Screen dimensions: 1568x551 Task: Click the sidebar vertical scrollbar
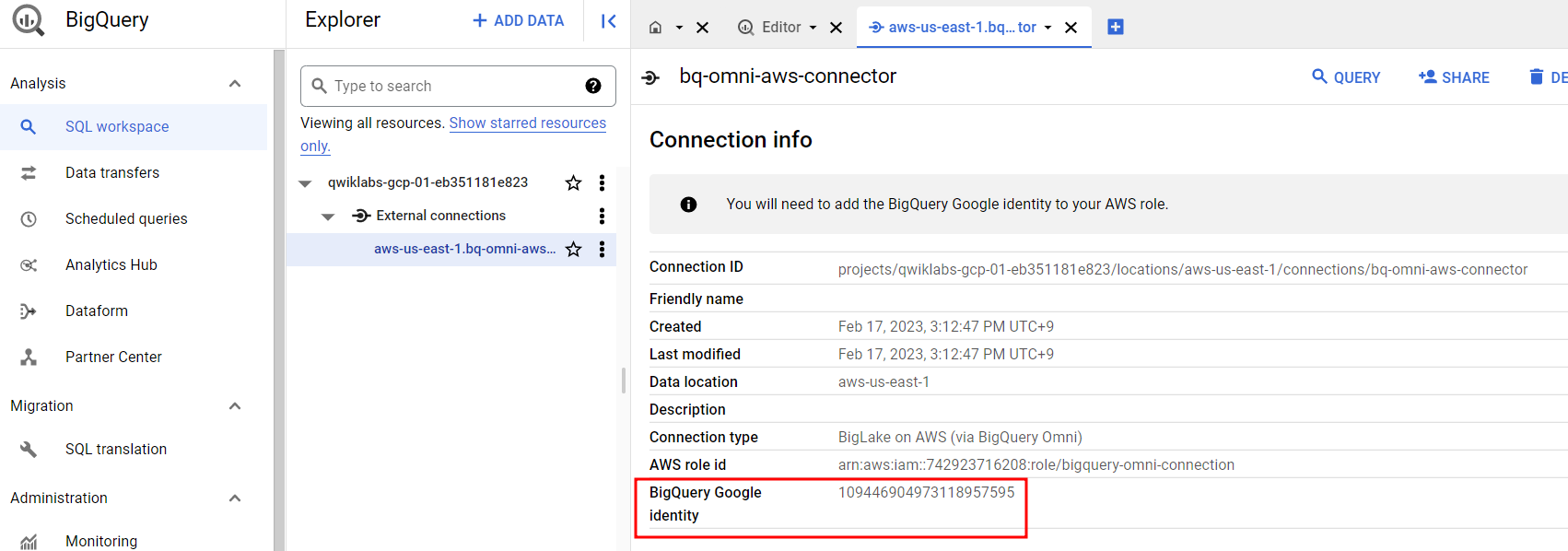click(x=279, y=300)
